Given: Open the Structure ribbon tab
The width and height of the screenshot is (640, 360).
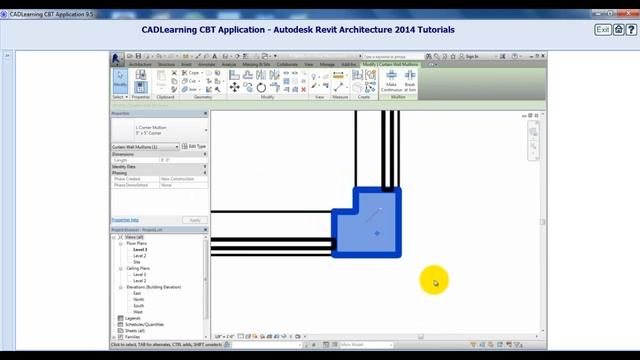Looking at the screenshot, I should tap(166, 64).
